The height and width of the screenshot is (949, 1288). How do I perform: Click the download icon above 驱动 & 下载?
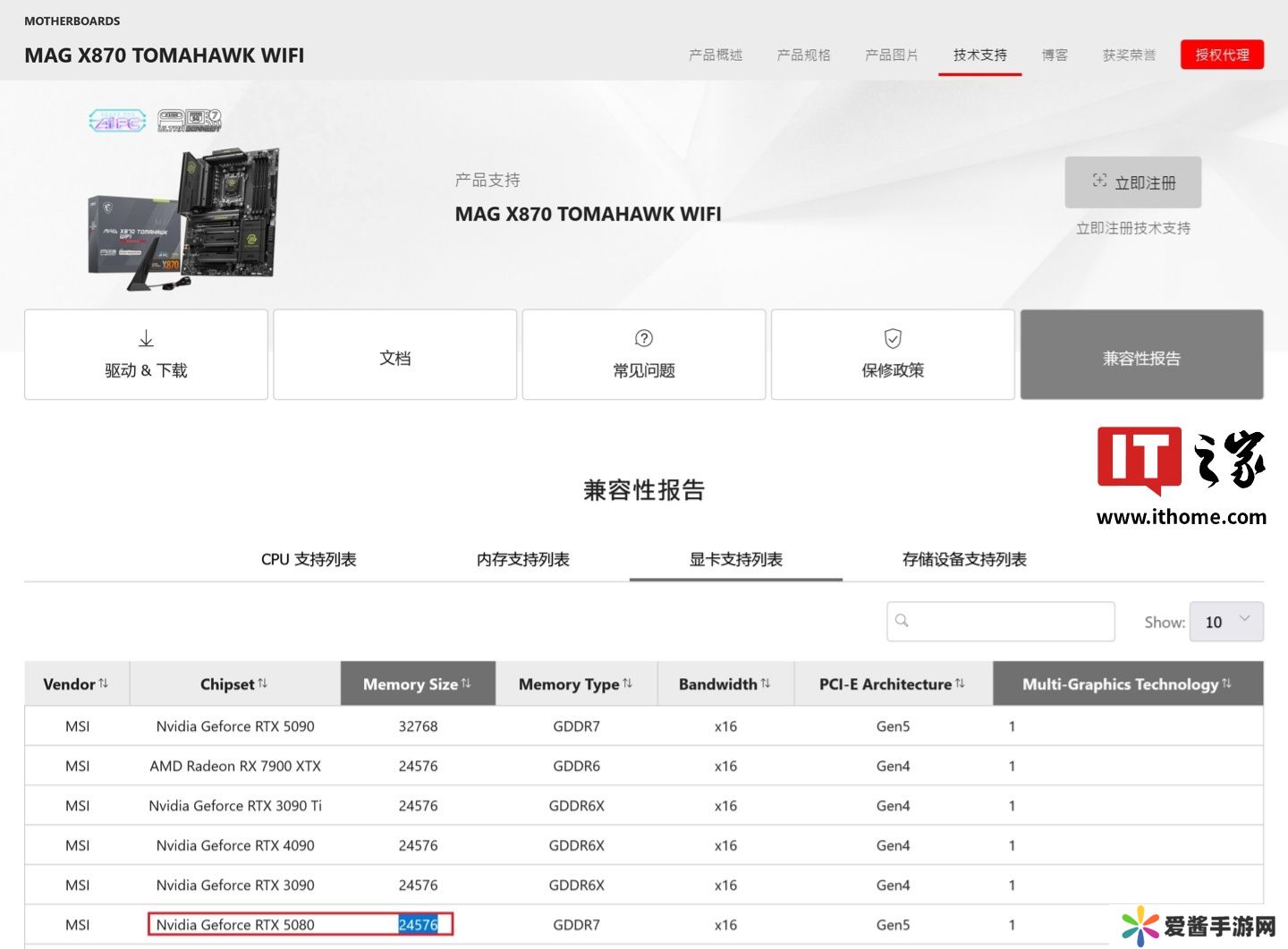(146, 339)
